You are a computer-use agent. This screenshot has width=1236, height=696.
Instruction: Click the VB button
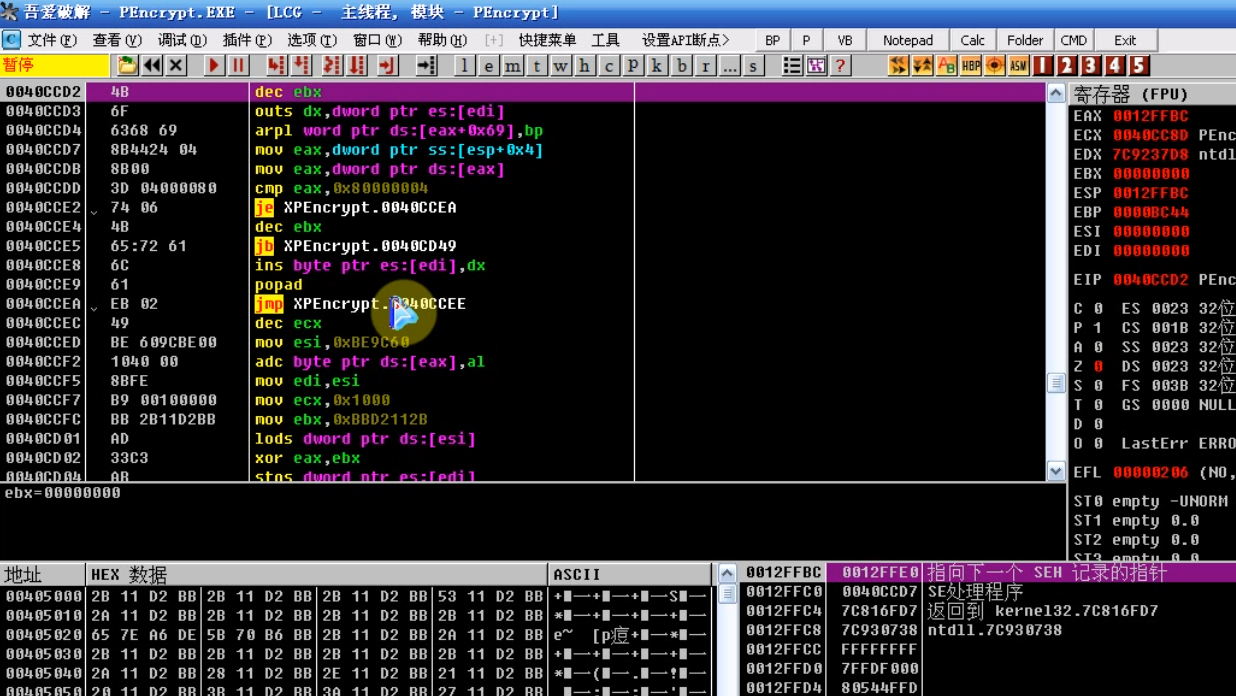pyautogui.click(x=845, y=40)
